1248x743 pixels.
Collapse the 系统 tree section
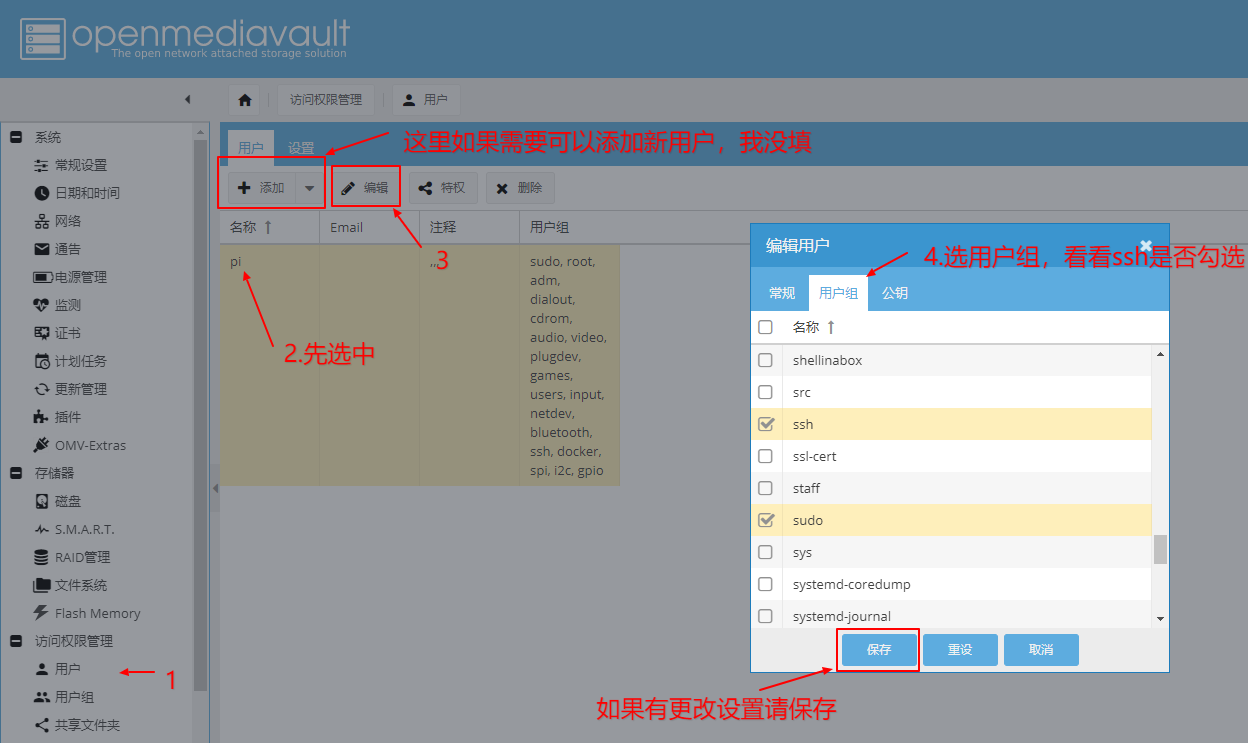(16, 137)
